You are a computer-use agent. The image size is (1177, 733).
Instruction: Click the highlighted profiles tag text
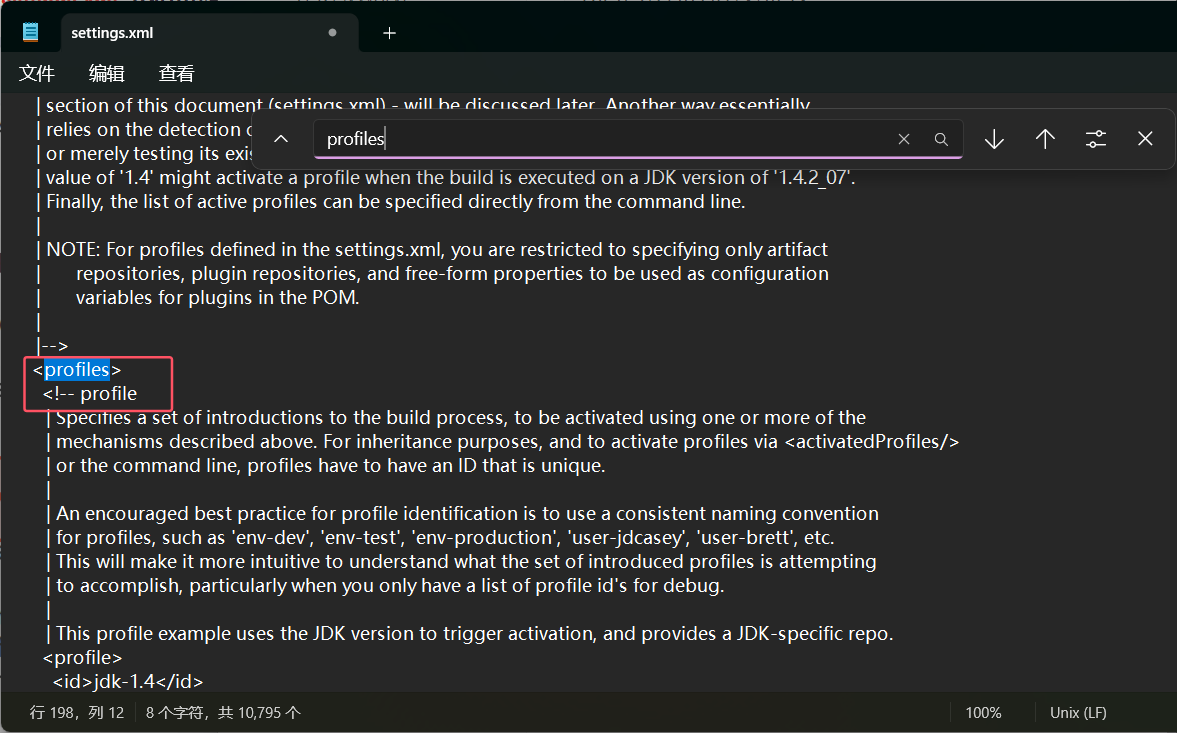click(x=77, y=370)
